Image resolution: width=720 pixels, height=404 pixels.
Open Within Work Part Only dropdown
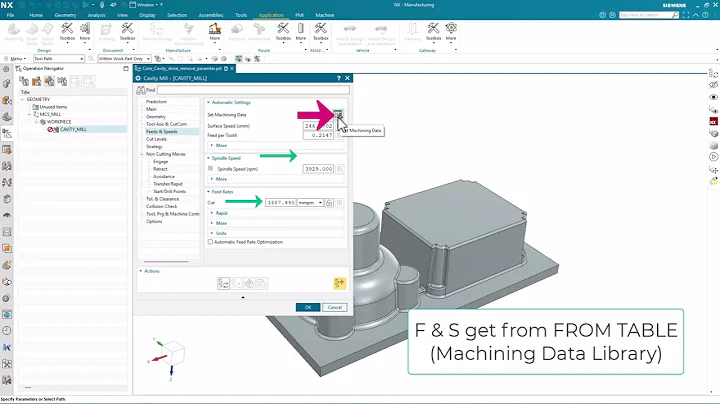[124, 59]
